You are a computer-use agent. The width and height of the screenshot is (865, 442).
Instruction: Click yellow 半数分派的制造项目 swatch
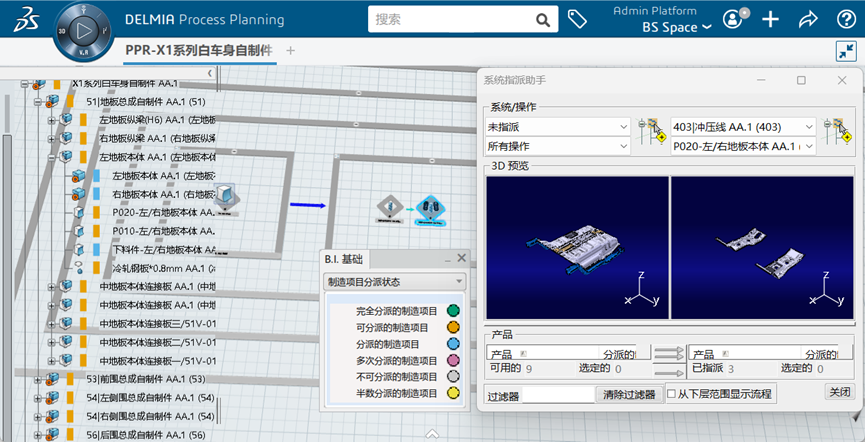point(453,393)
